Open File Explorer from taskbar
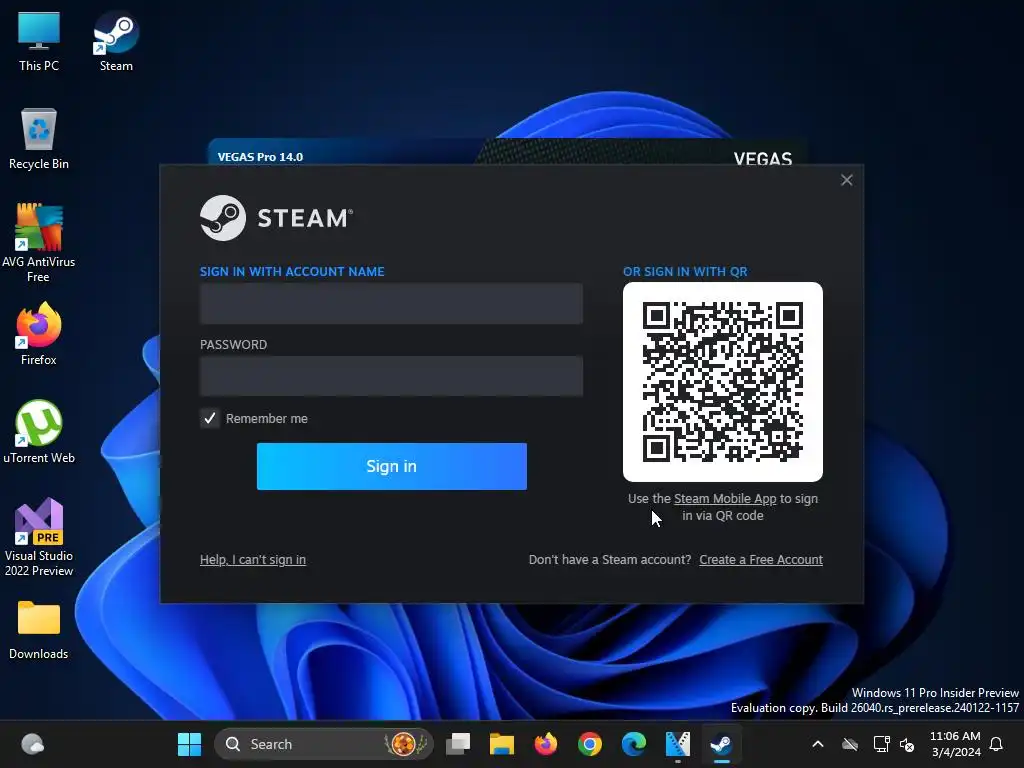 click(502, 744)
